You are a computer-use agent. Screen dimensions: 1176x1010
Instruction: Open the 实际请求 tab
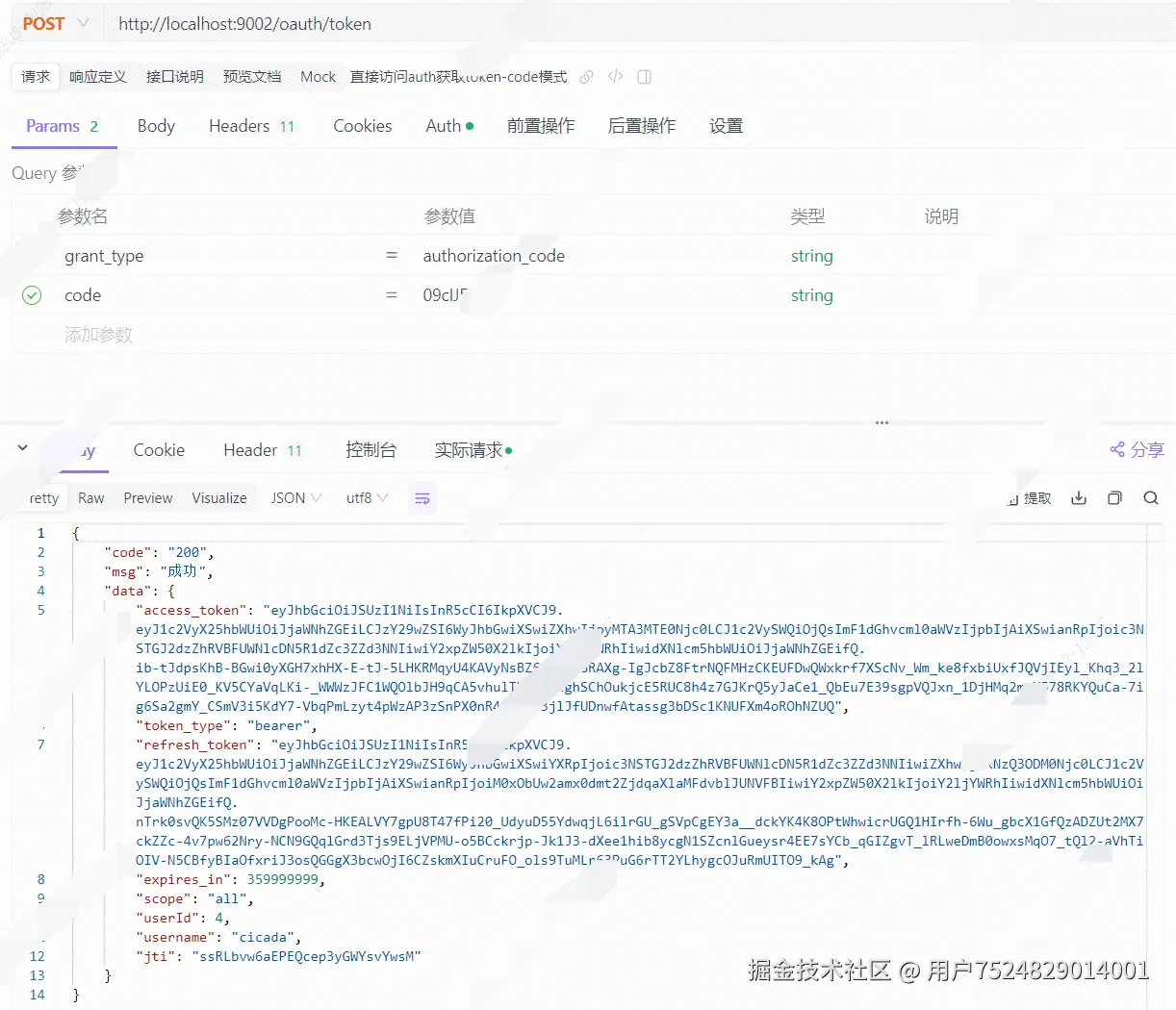[x=473, y=450]
